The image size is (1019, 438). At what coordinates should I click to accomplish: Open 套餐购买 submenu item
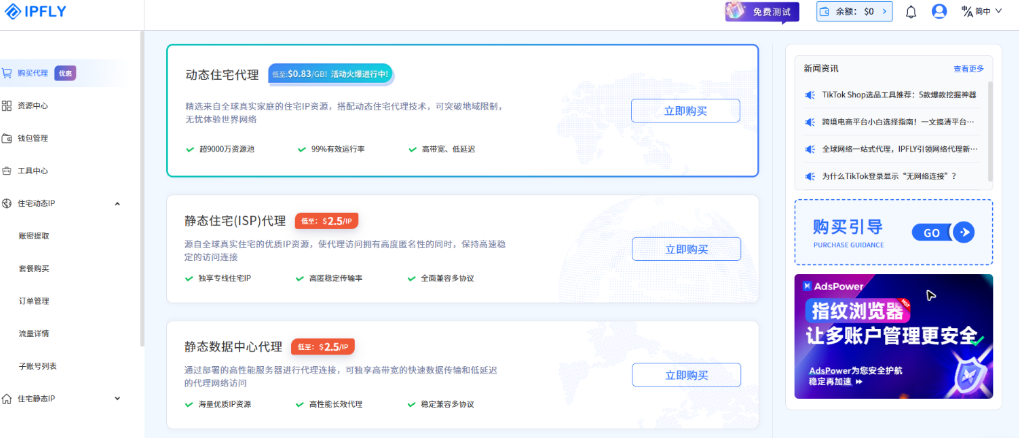[x=34, y=268]
